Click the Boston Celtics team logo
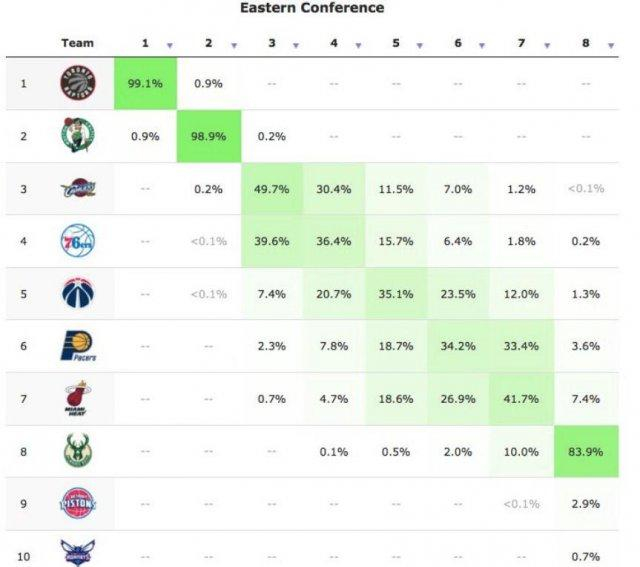The image size is (640, 567). 77,135
